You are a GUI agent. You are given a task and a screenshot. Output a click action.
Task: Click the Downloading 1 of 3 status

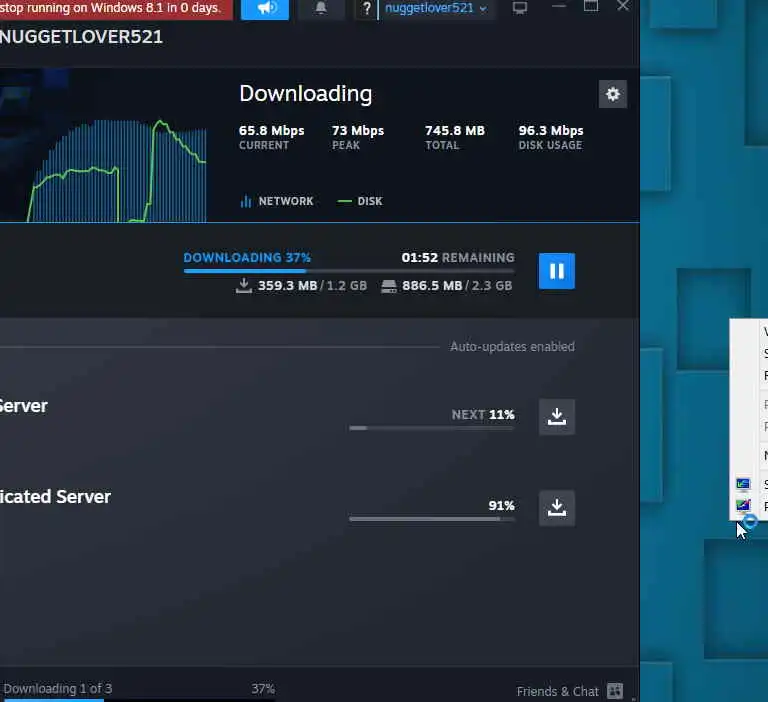tap(58, 689)
